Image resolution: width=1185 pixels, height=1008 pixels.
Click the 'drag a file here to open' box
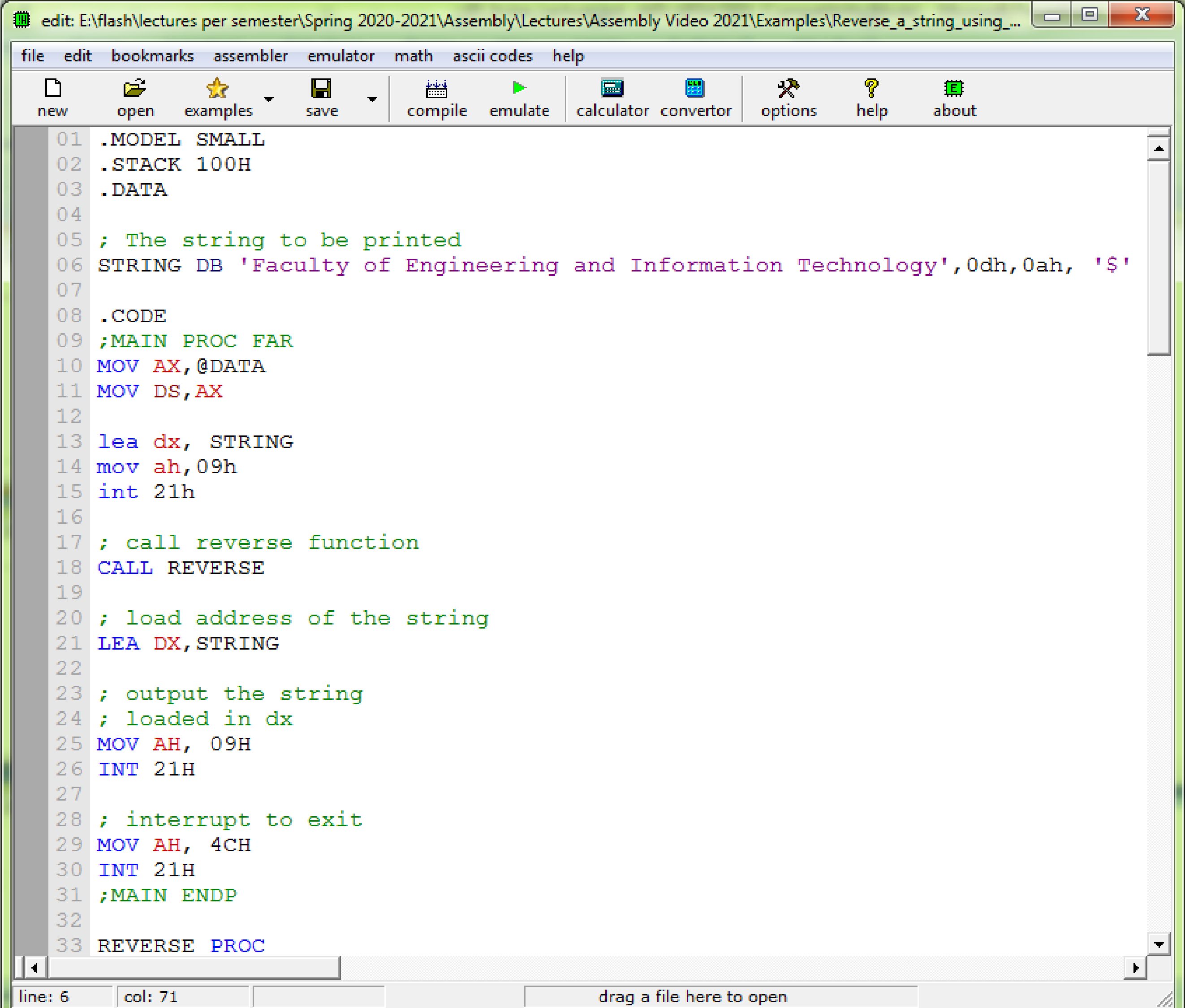(x=721, y=996)
